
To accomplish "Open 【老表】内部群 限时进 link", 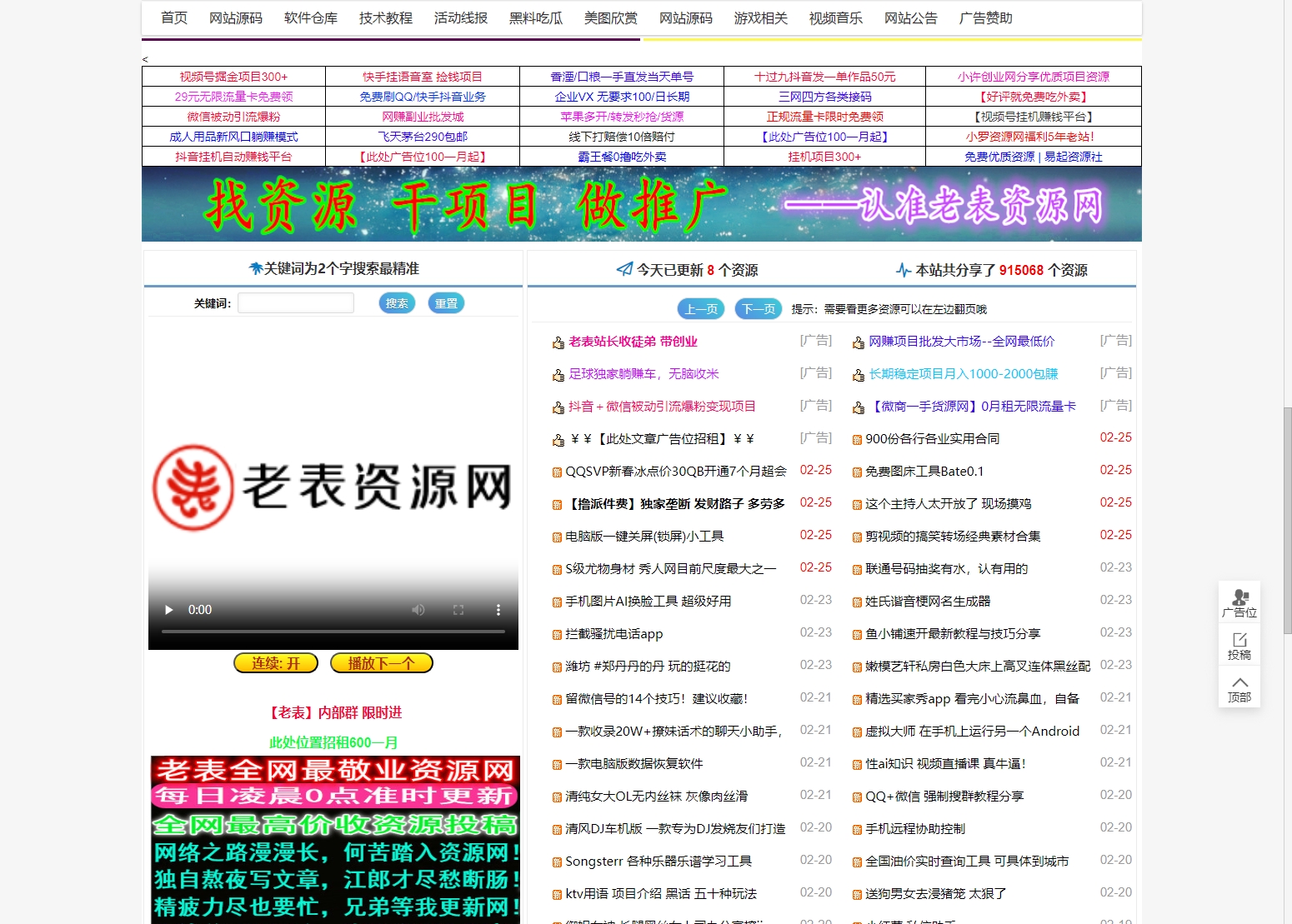I will pos(333,713).
